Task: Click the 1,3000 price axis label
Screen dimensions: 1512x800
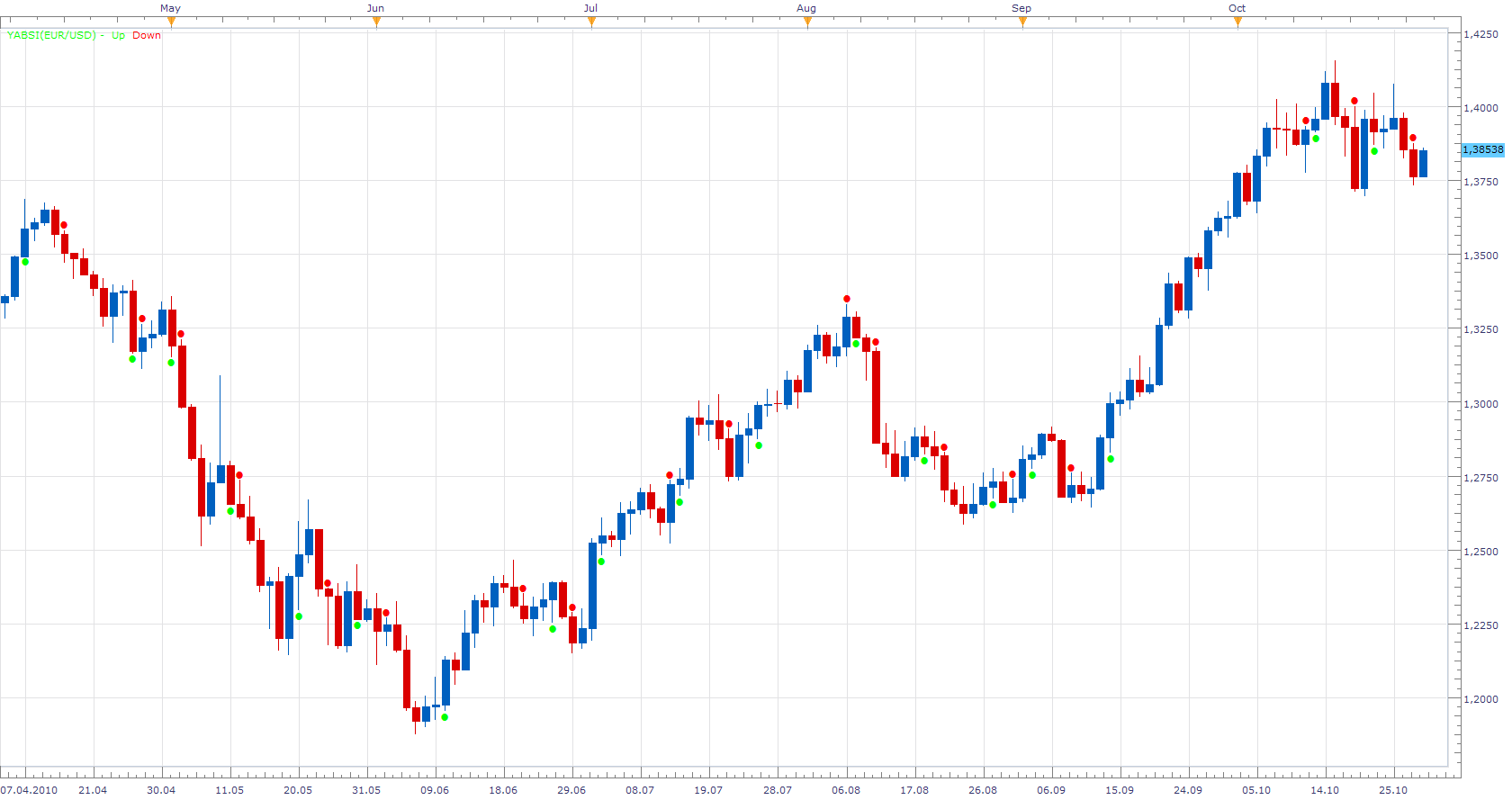Action: [x=1480, y=404]
